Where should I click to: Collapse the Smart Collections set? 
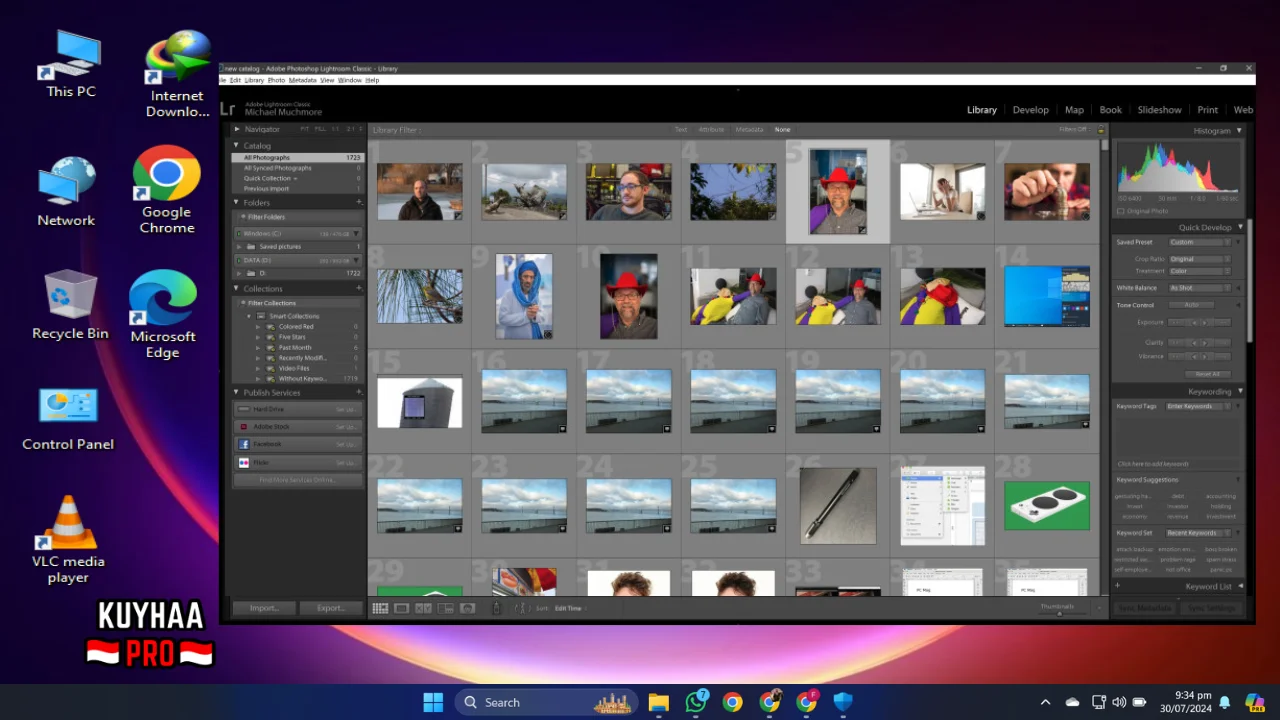tap(249, 316)
